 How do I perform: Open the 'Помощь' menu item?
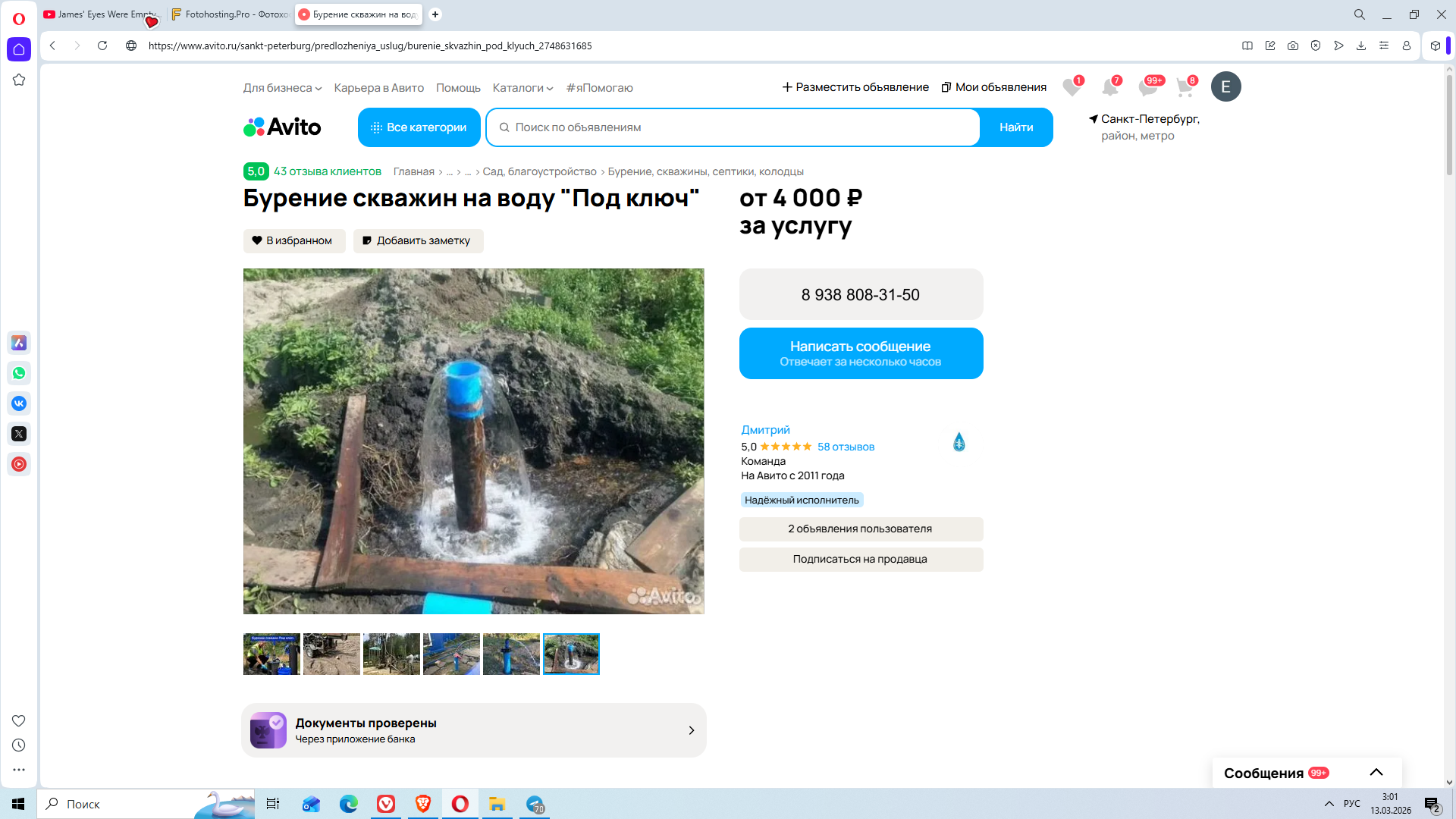[x=458, y=88]
